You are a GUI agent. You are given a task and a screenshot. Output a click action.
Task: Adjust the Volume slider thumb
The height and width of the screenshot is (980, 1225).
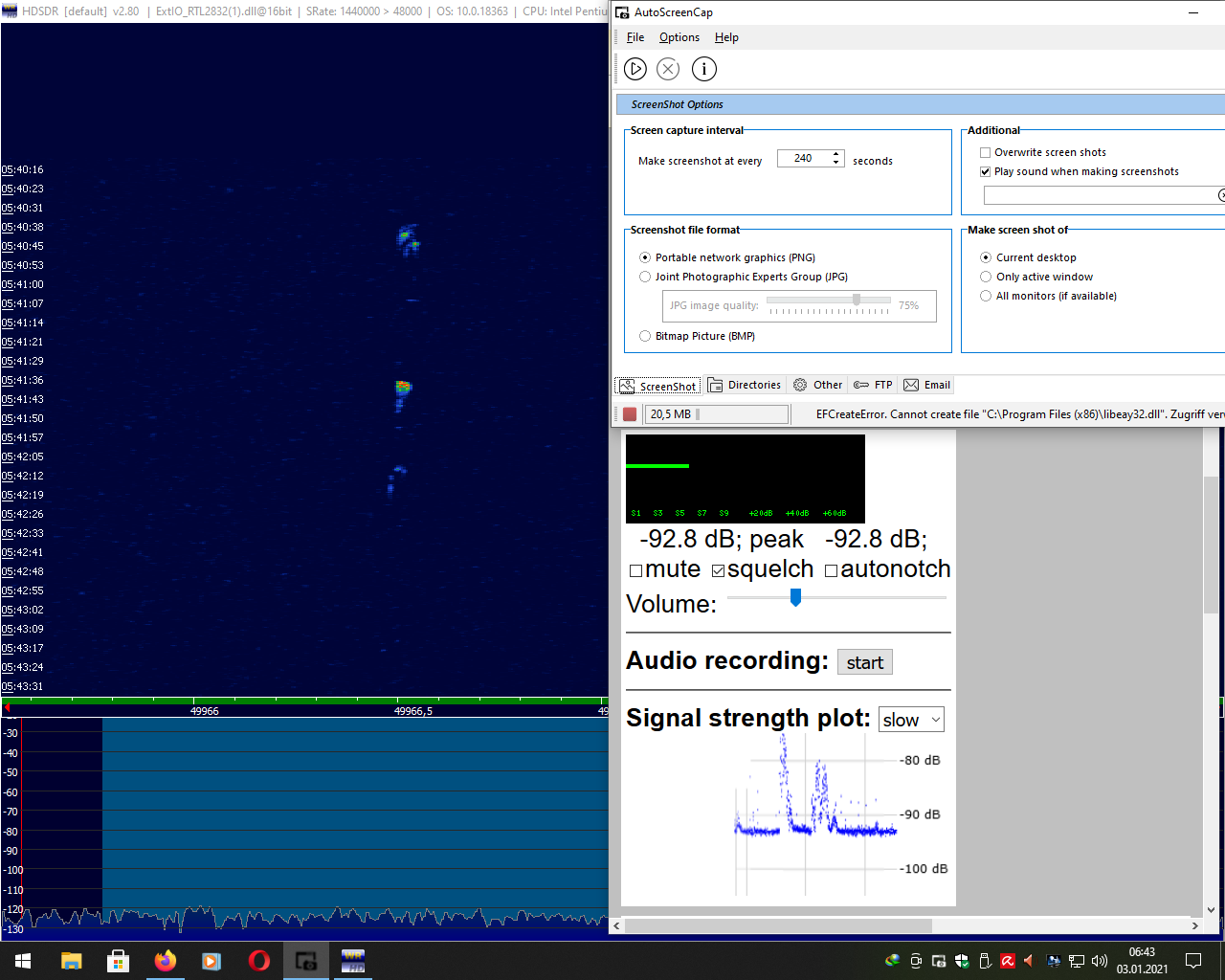pyautogui.click(x=795, y=597)
